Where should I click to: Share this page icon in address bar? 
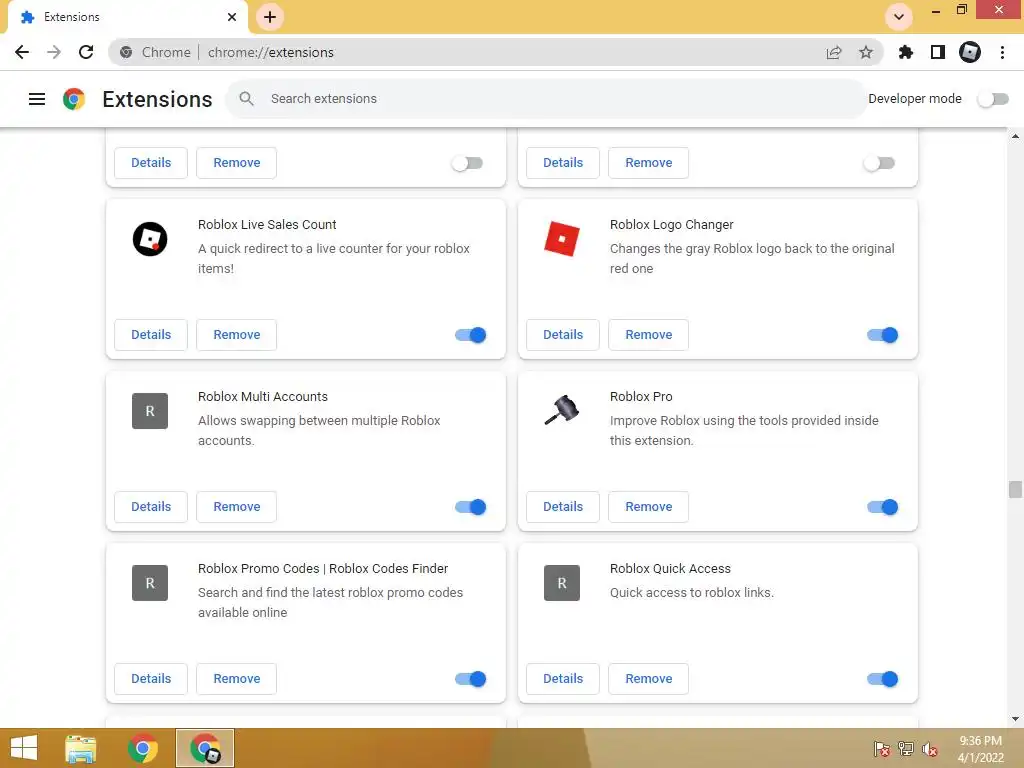834,52
